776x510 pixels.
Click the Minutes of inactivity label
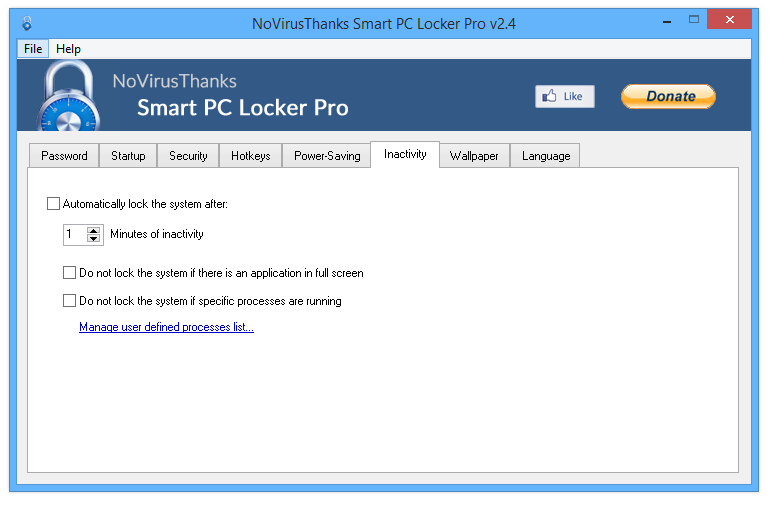click(x=157, y=234)
